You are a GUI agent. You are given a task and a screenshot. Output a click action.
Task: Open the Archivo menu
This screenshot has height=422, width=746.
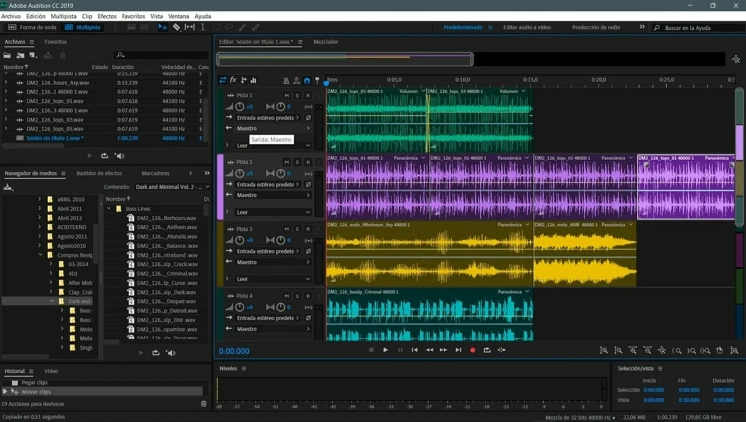point(11,16)
